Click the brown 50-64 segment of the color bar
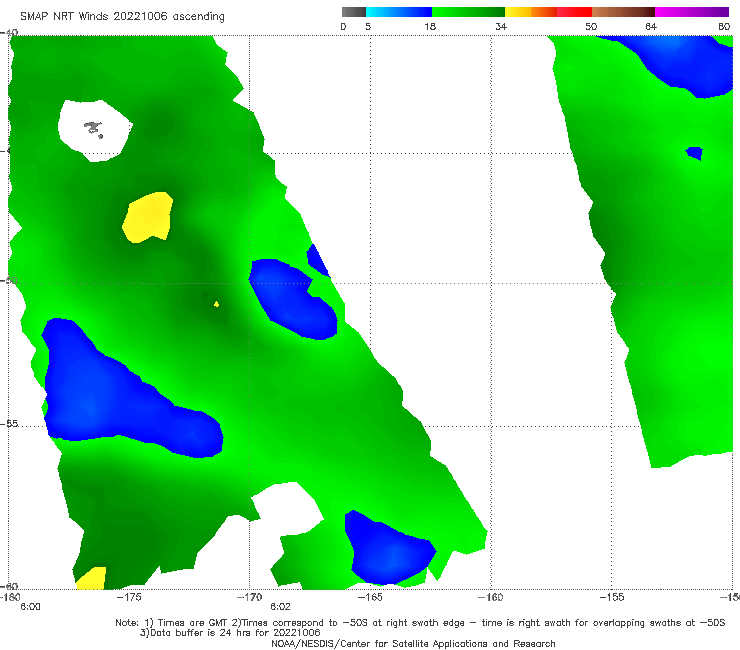Image resolution: width=740 pixels, height=650 pixels. [x=623, y=12]
